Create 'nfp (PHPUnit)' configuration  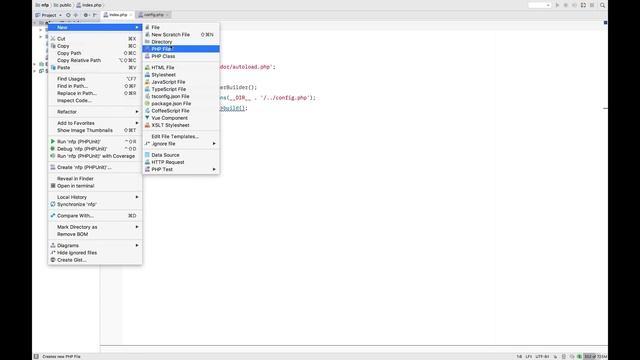[95, 167]
